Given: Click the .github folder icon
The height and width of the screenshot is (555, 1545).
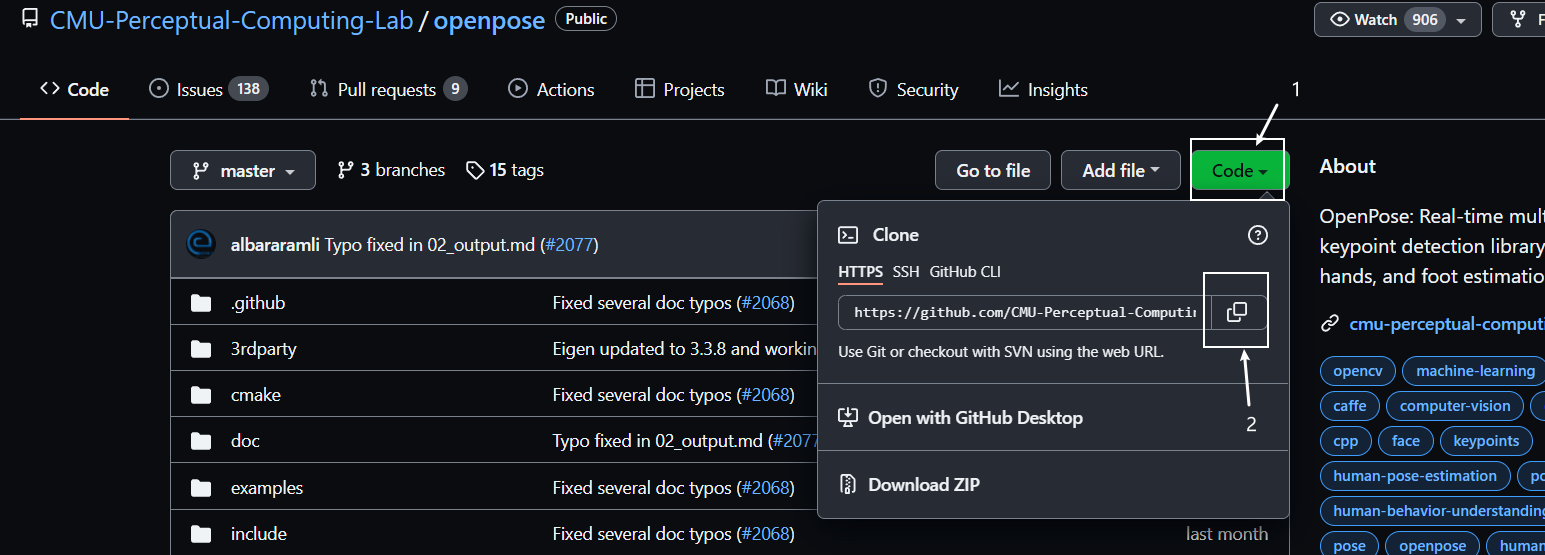Looking at the screenshot, I should 201,303.
